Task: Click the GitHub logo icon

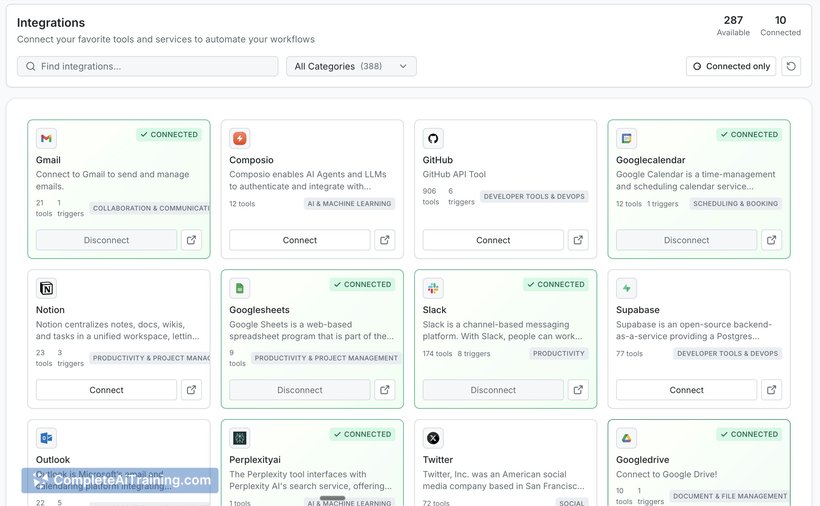Action: (433, 139)
